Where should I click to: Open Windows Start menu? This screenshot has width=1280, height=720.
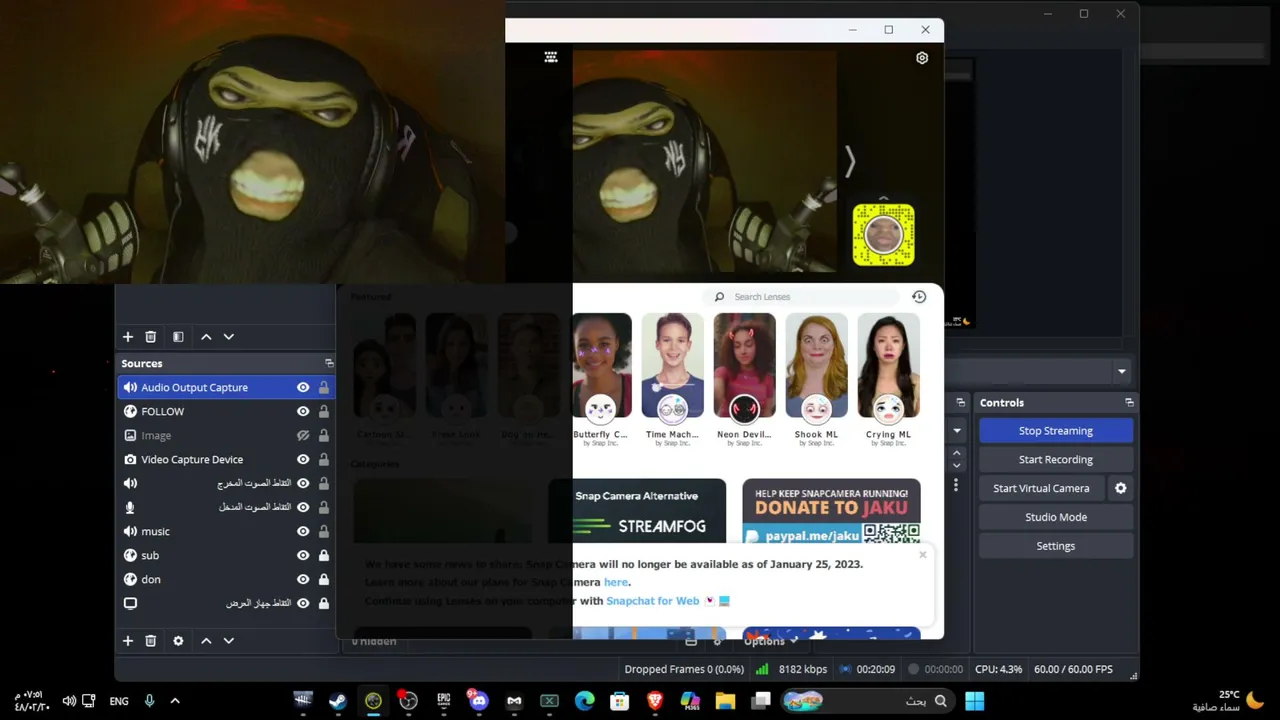[974, 701]
